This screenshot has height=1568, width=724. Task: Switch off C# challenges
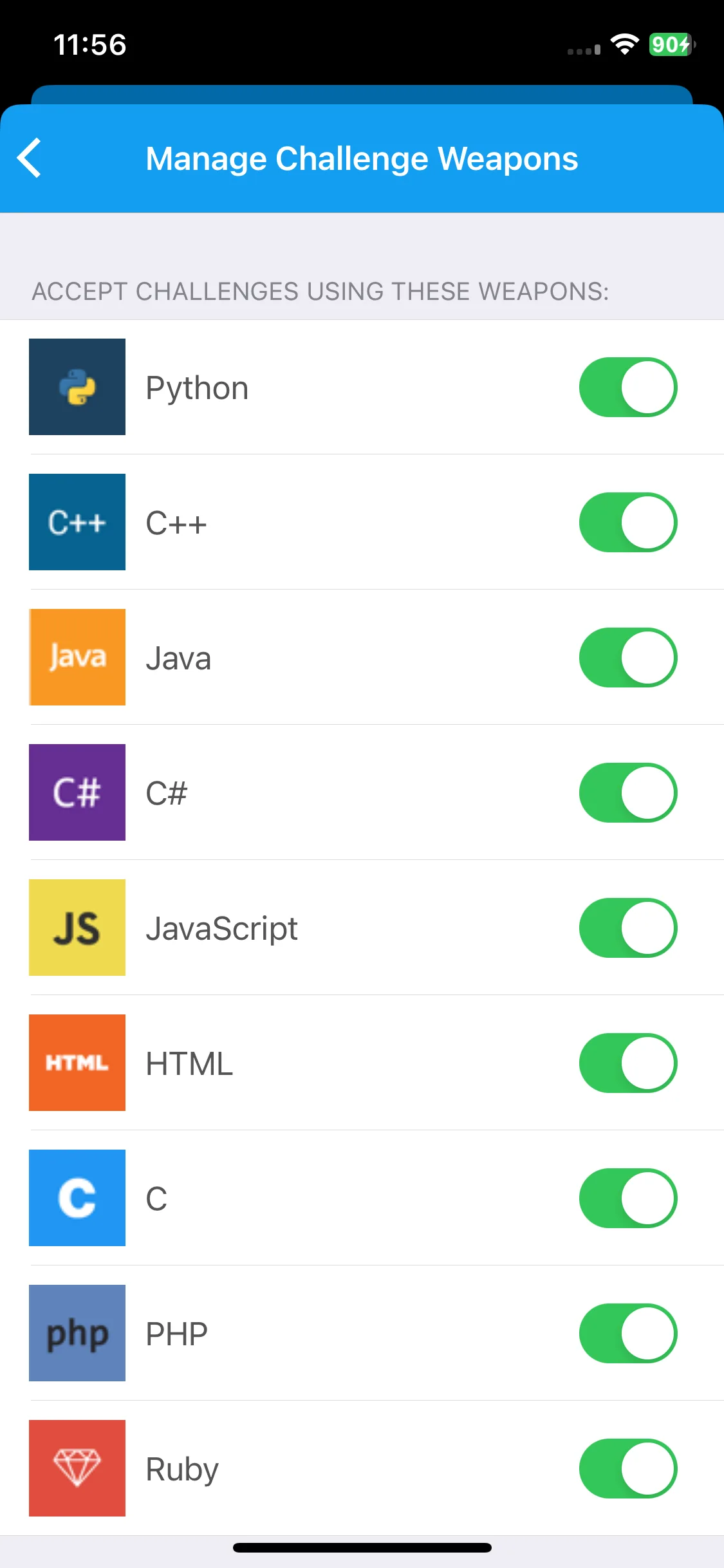coord(628,792)
